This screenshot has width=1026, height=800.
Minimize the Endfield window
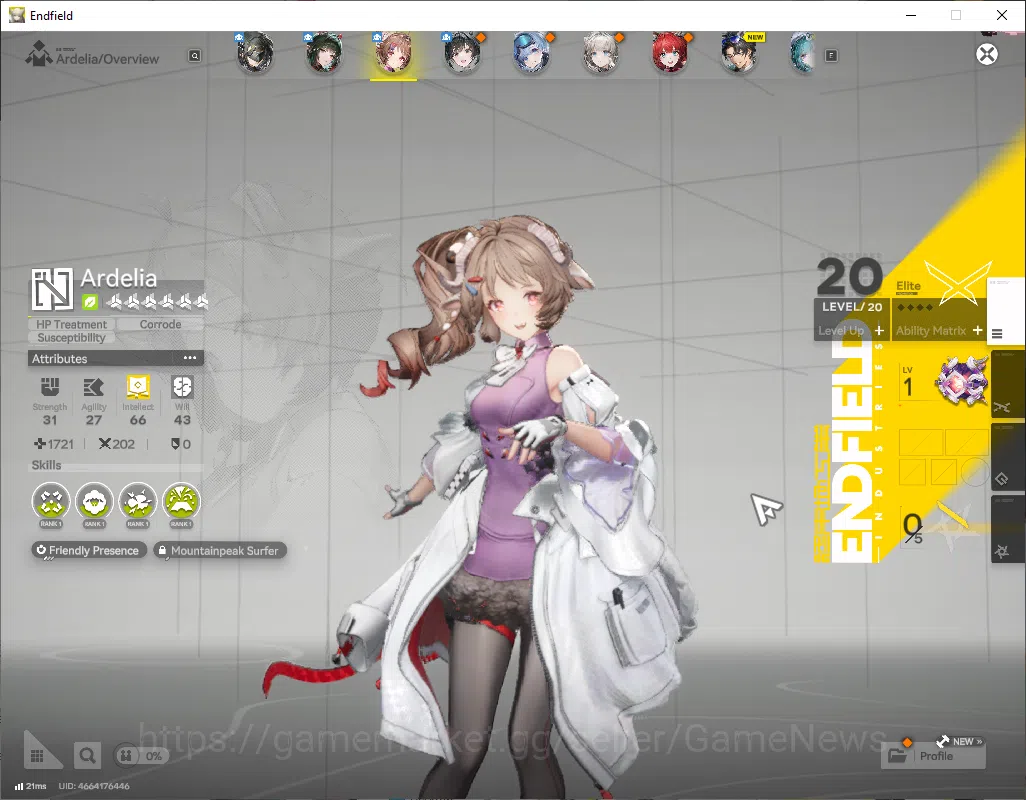(911, 15)
